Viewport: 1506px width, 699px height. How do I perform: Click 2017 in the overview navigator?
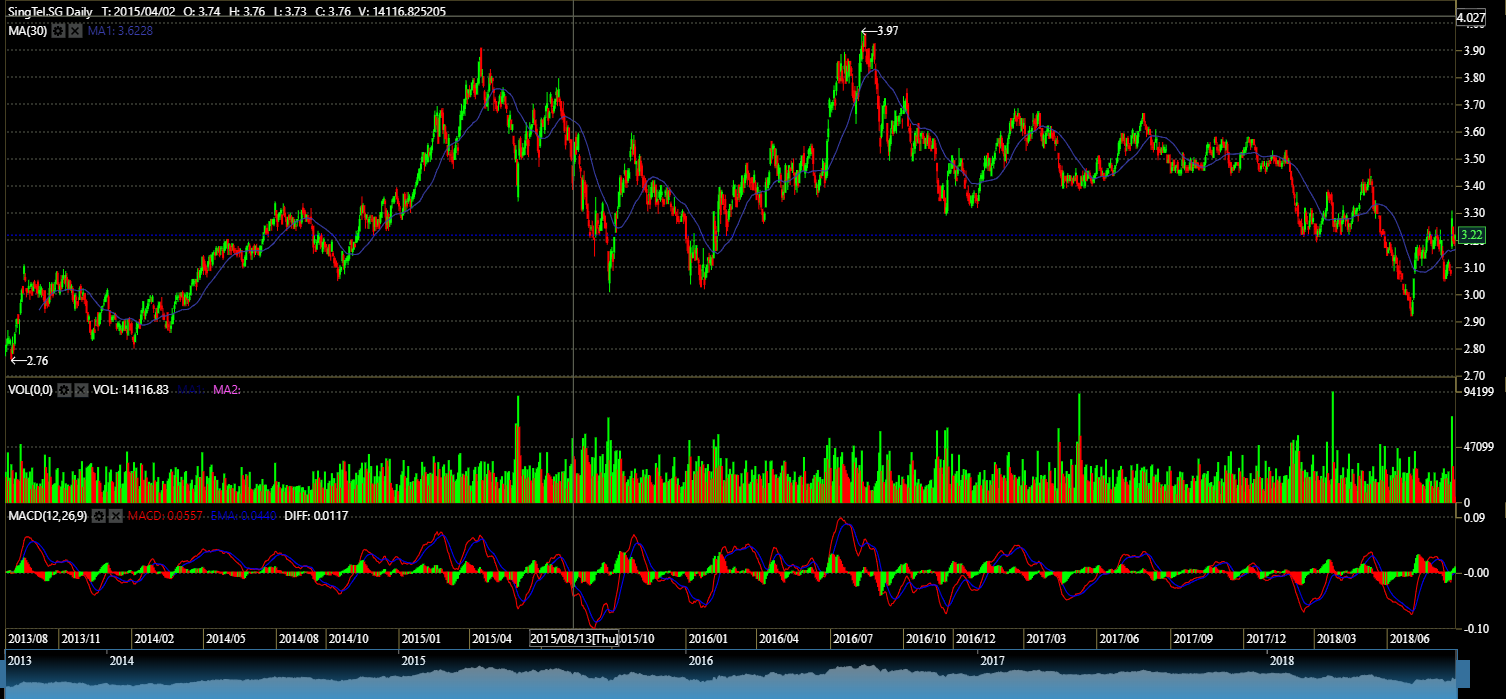pyautogui.click(x=992, y=661)
